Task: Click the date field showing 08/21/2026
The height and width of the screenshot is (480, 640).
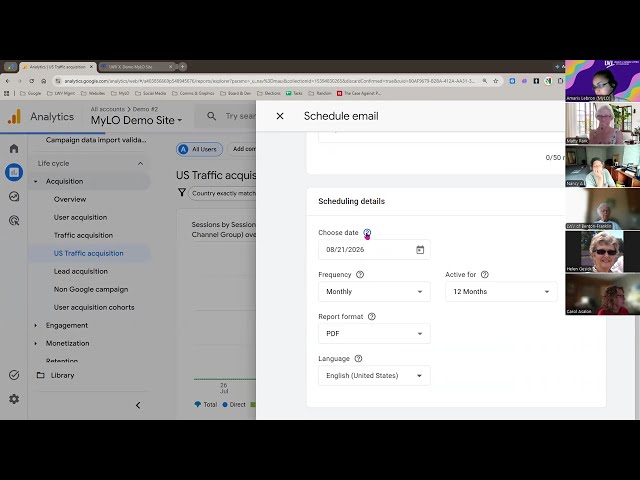Action: [374, 249]
